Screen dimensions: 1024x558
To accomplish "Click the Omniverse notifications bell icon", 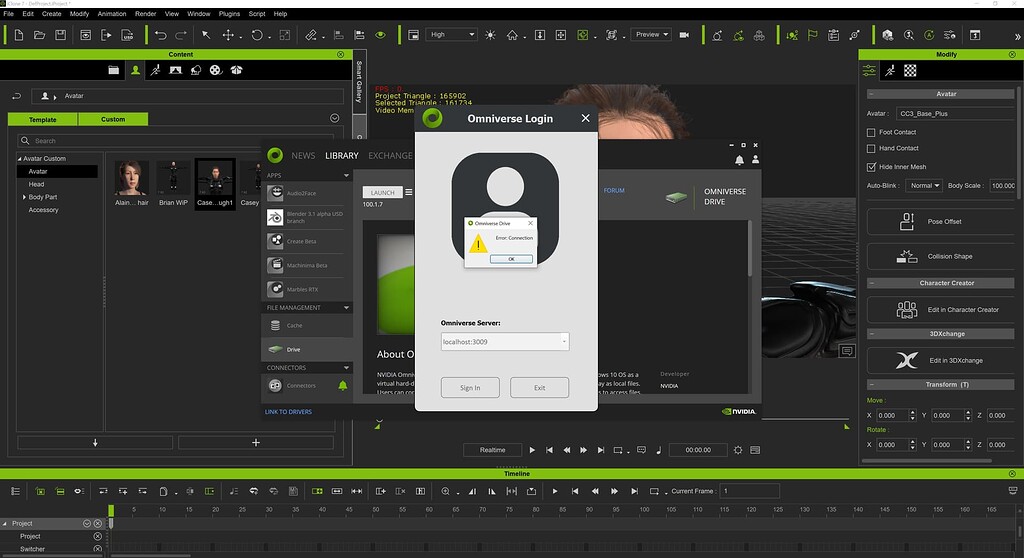I will 739,160.
